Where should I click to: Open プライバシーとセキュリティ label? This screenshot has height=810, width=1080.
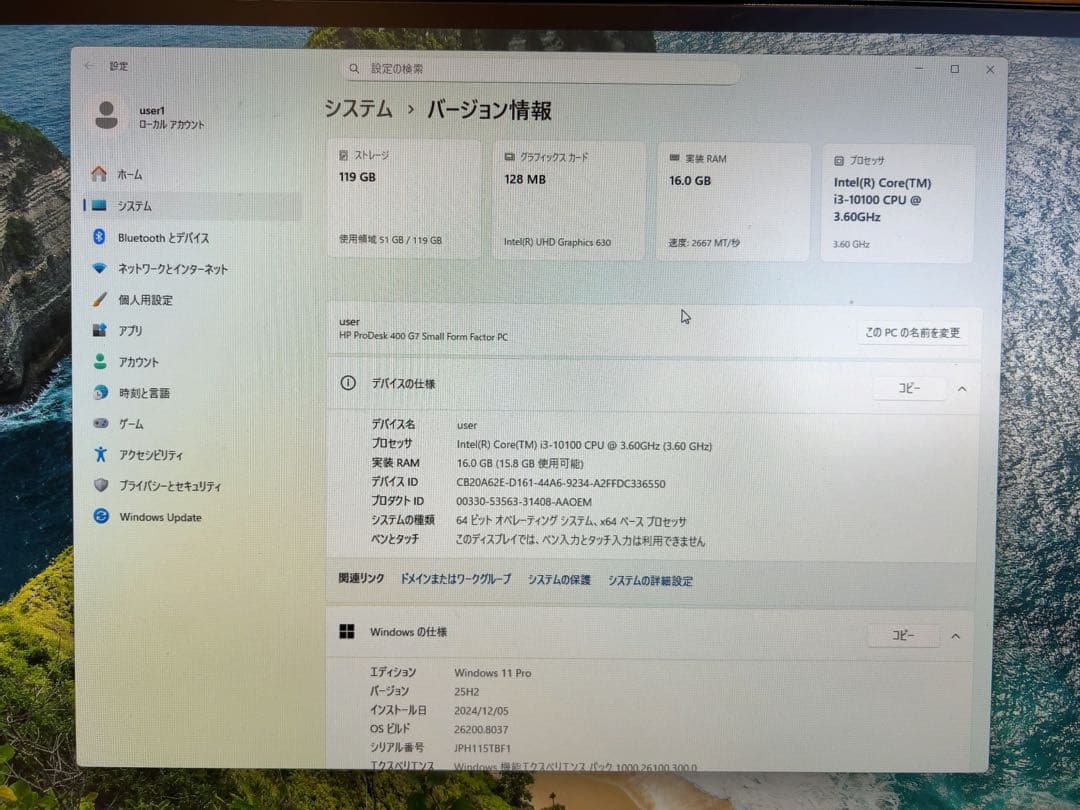click(x=170, y=486)
